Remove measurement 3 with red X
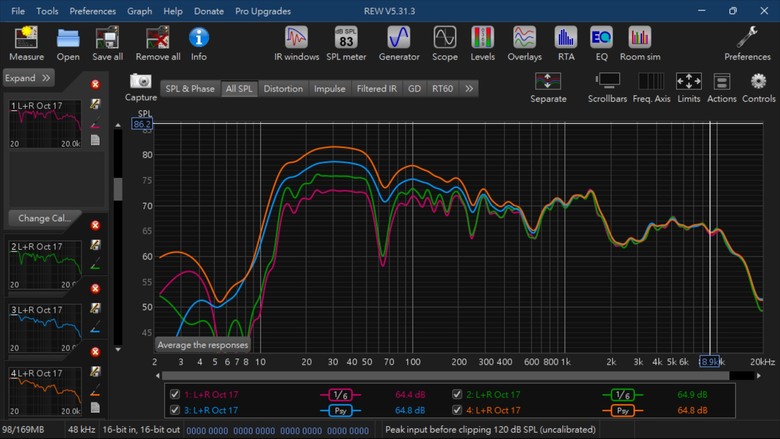Screen dimensions: 780x439 (95, 288)
